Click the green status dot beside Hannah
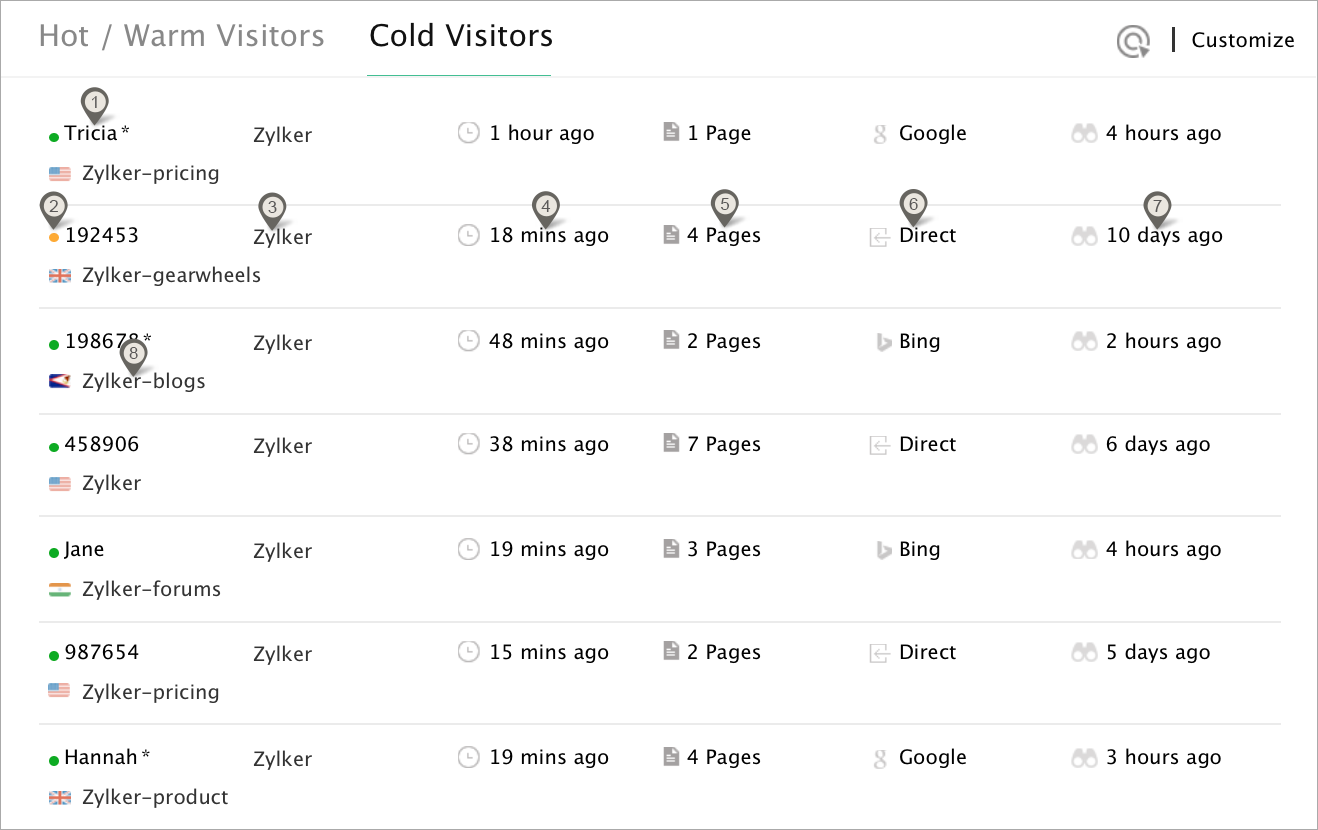Image resolution: width=1318 pixels, height=830 pixels. click(54, 761)
